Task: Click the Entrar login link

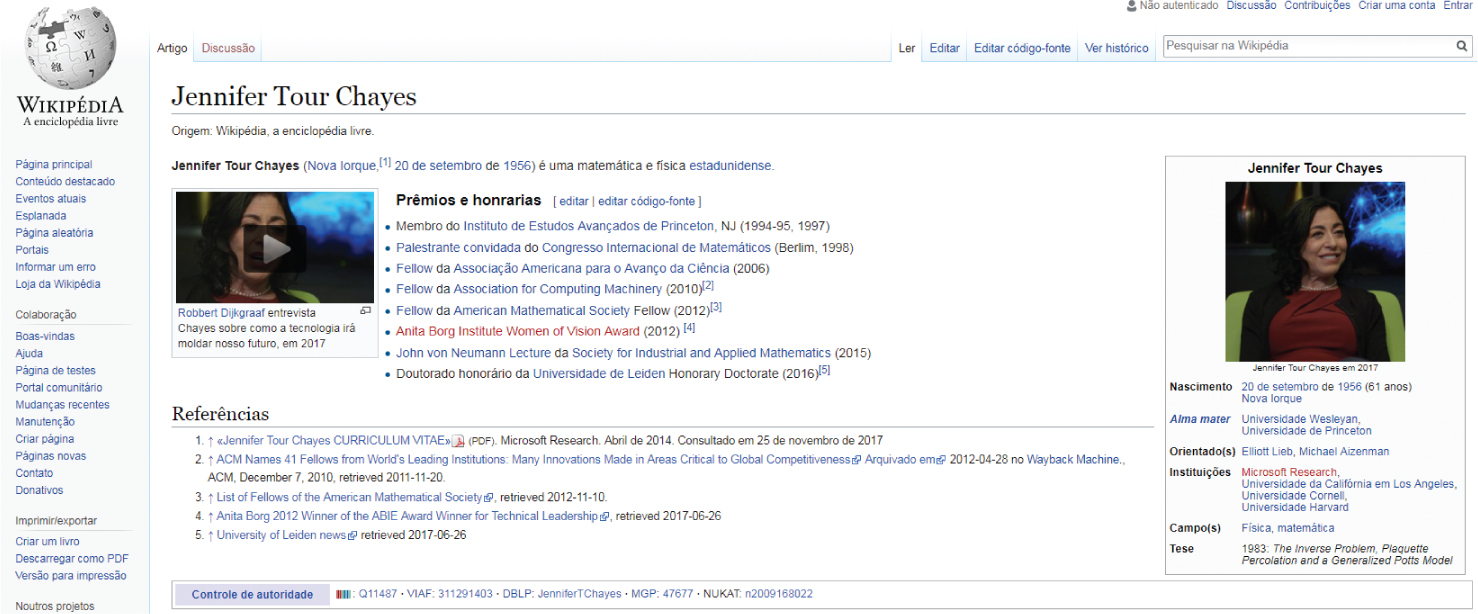Action: click(1458, 6)
